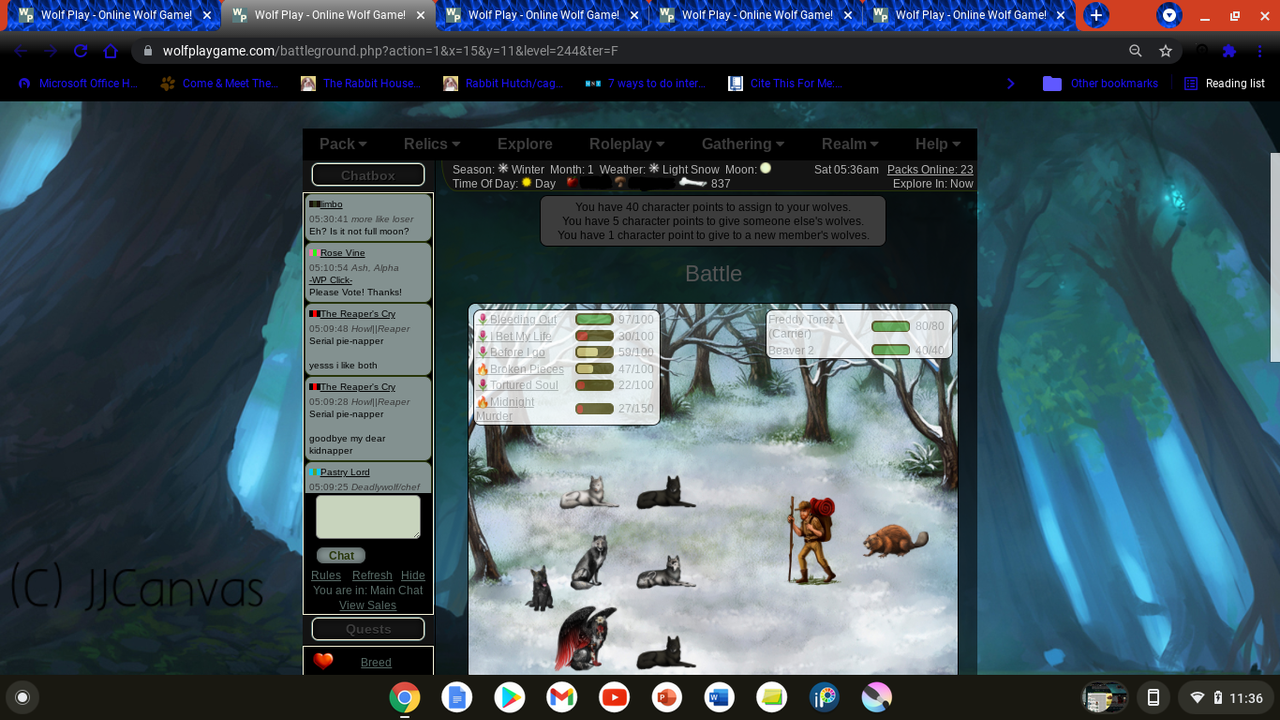Image resolution: width=1280 pixels, height=720 pixels.
Task: Open the 7 ways to do inter... bookmark
Action: pos(645,84)
